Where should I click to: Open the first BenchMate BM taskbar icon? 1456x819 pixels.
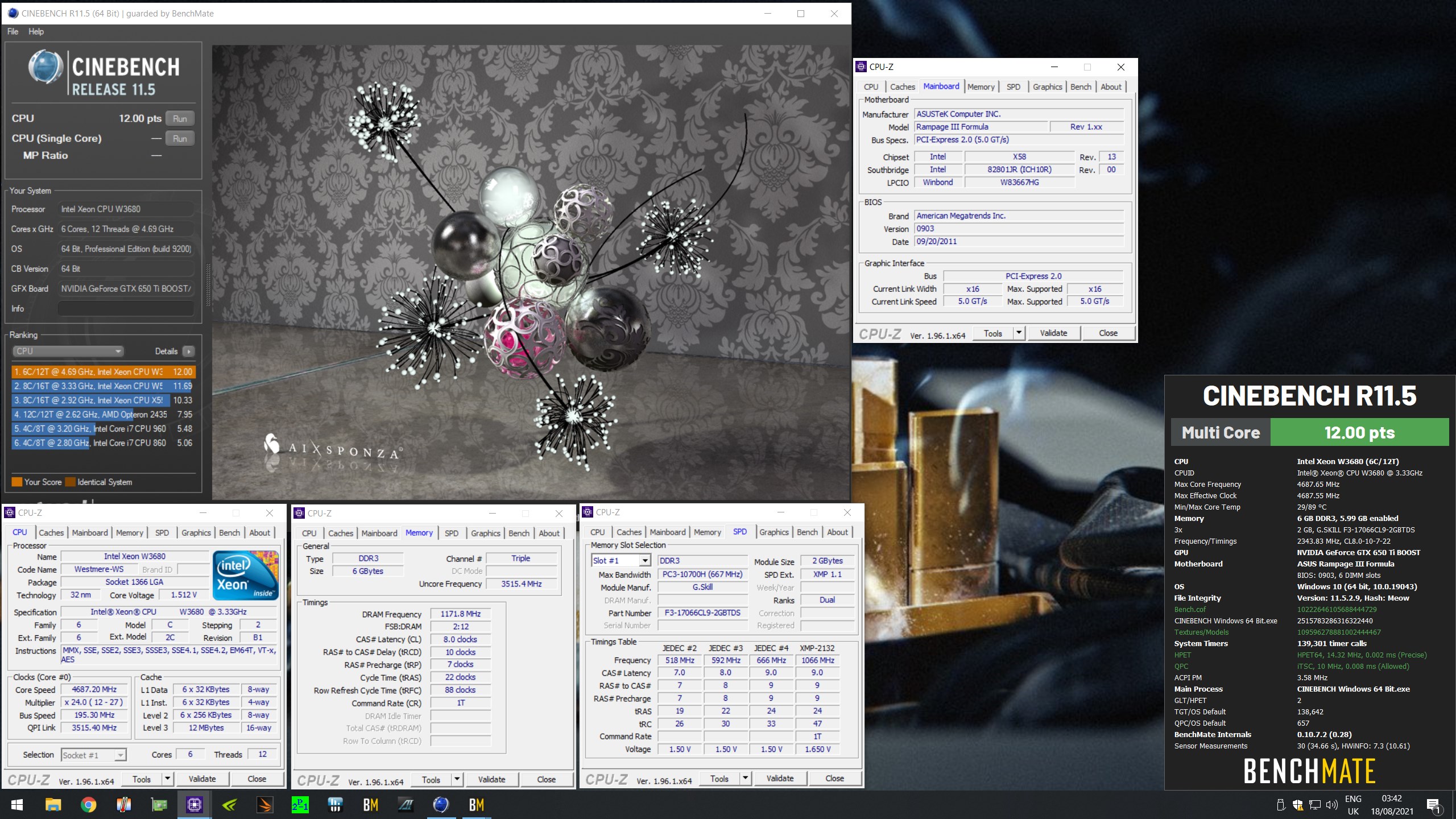pos(370,805)
